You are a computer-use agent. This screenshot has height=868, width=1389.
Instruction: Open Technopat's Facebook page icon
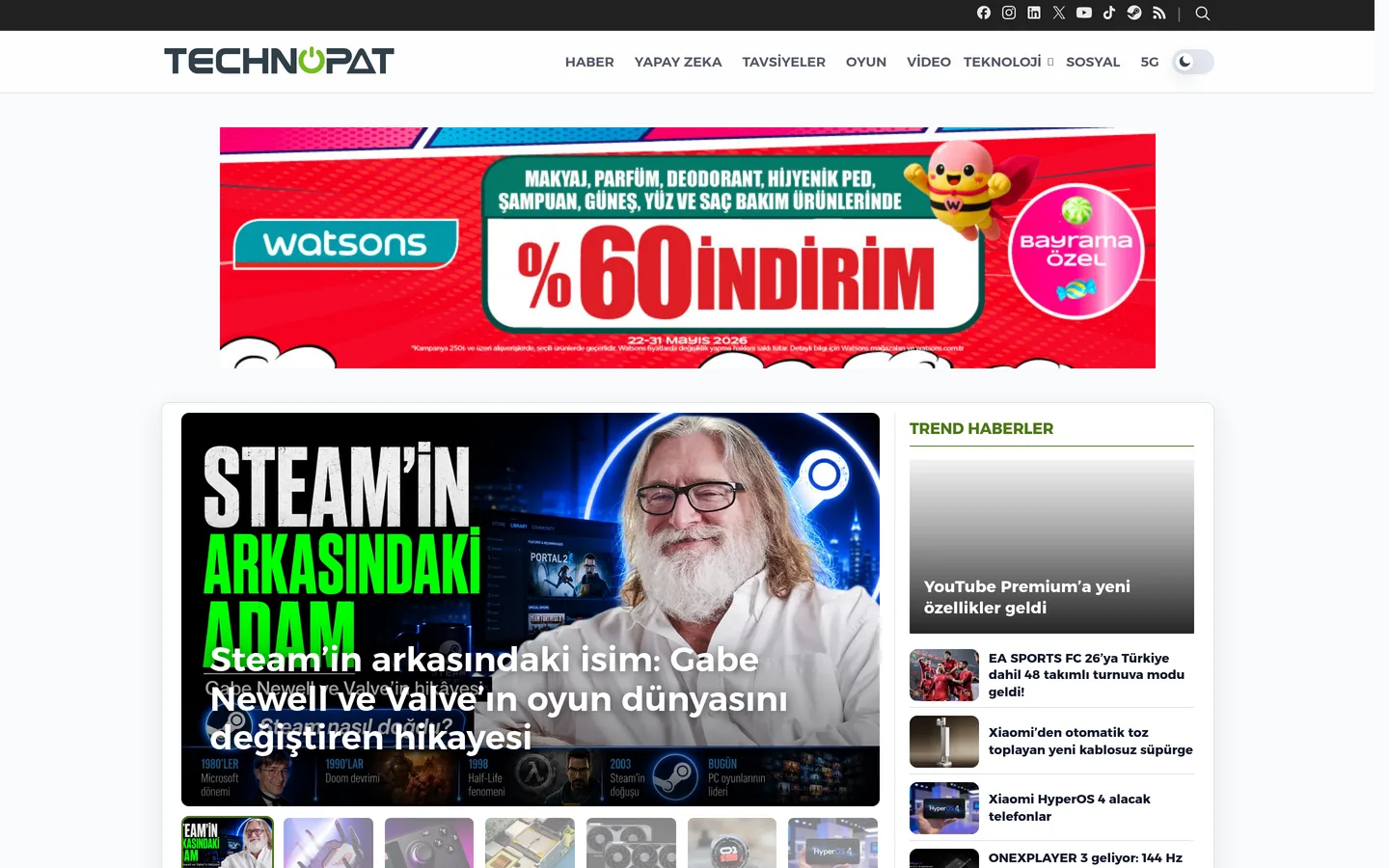[984, 13]
